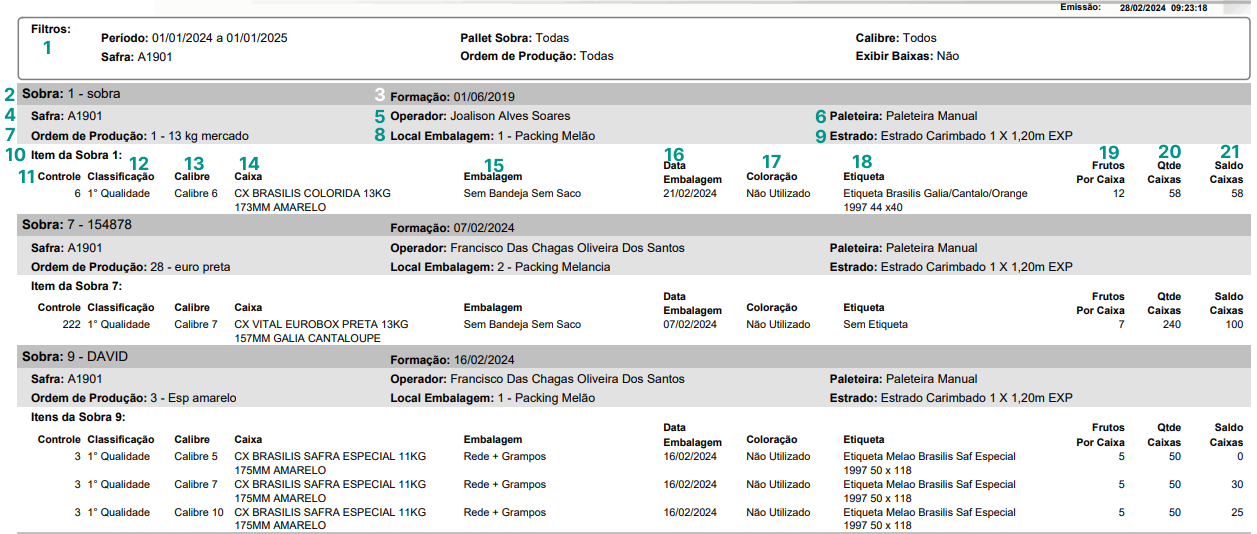The height and width of the screenshot is (534, 1257).
Task: Click the green annotation number 14
Action: [248, 163]
